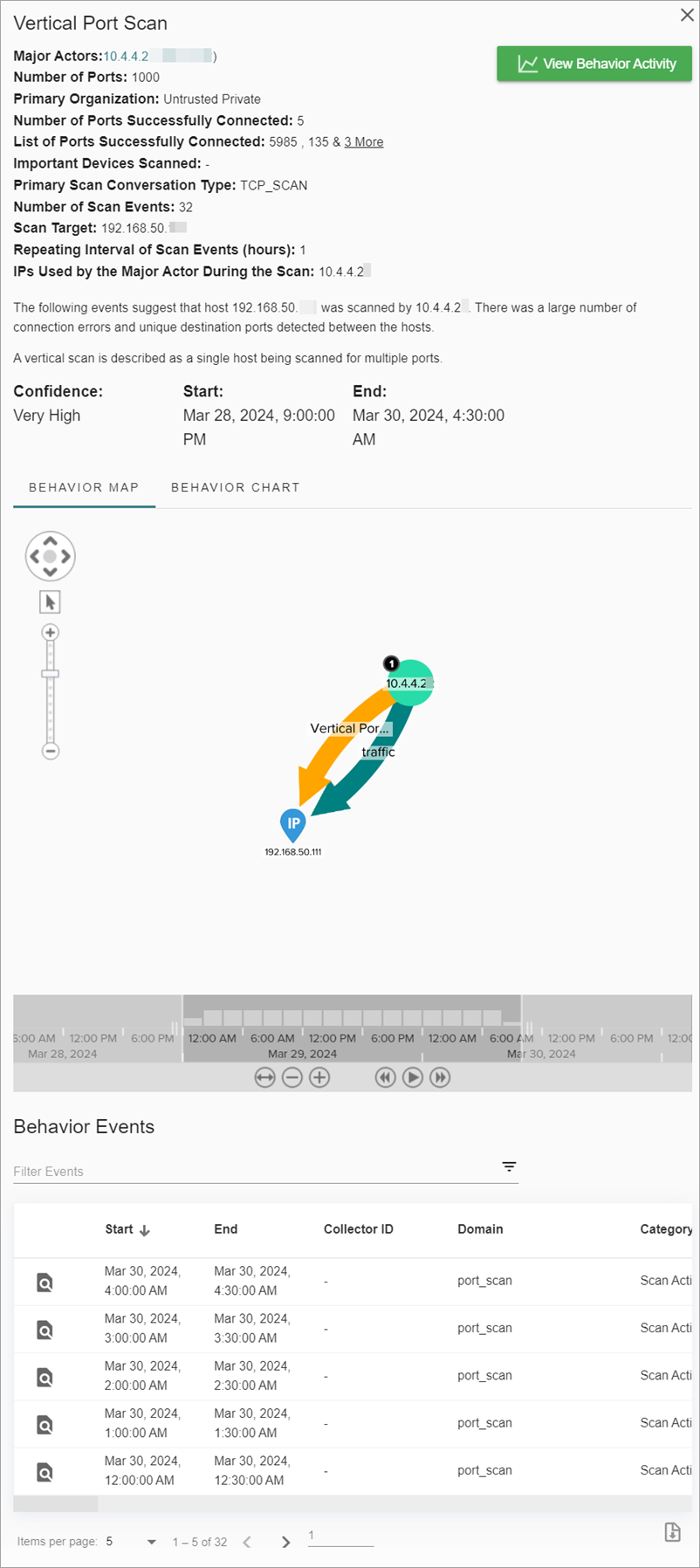Select the Behavior Map tab
Screen dimensions: 700x1568
84,487
